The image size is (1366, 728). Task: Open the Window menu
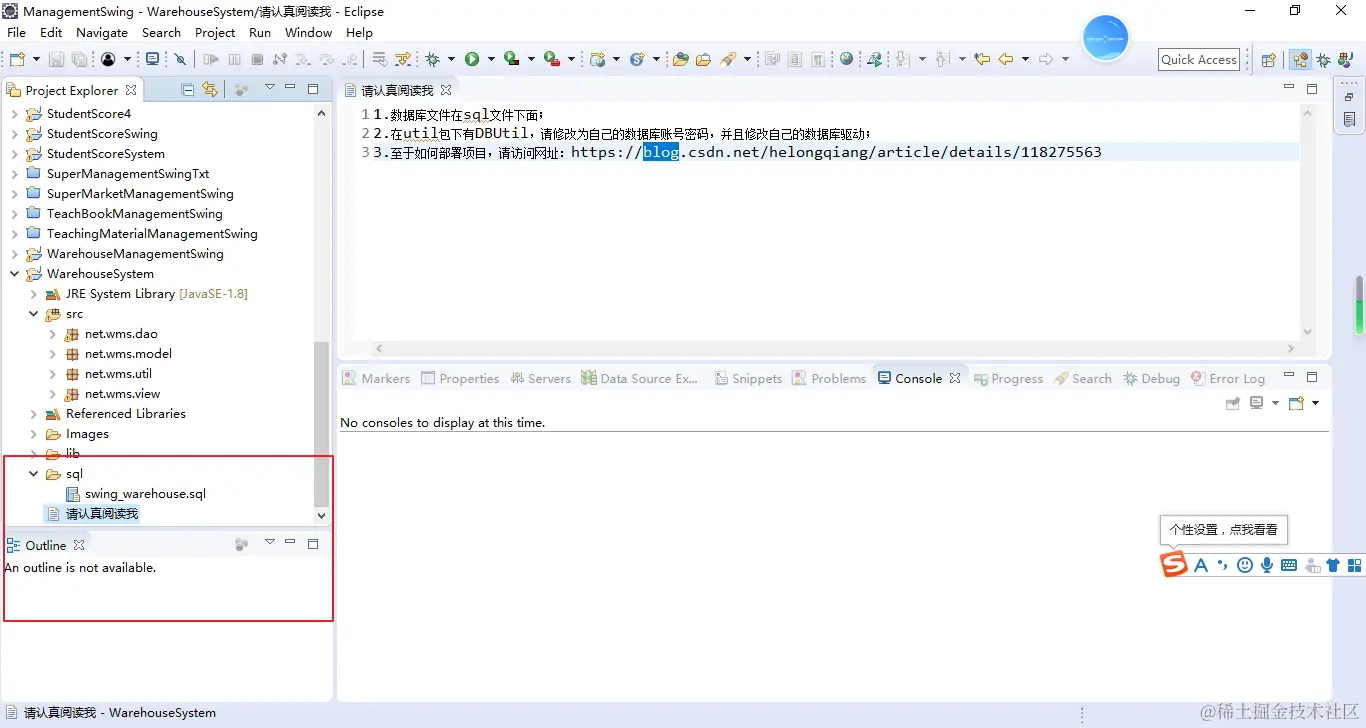click(x=308, y=32)
